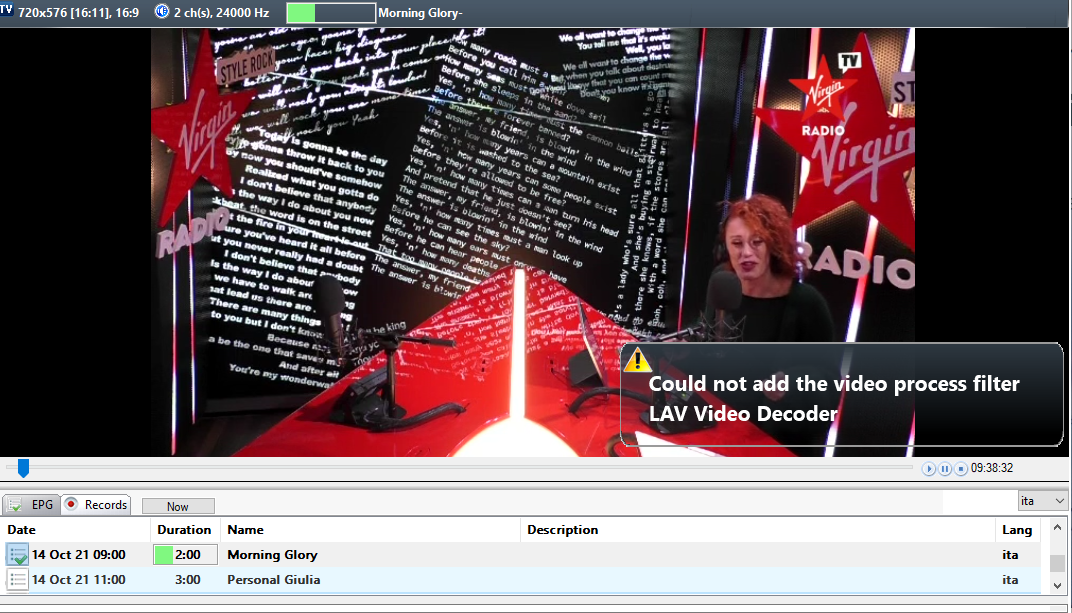Image resolution: width=1072 pixels, height=613 pixels.
Task: Open the ita language dropdown
Action: pos(1042,501)
